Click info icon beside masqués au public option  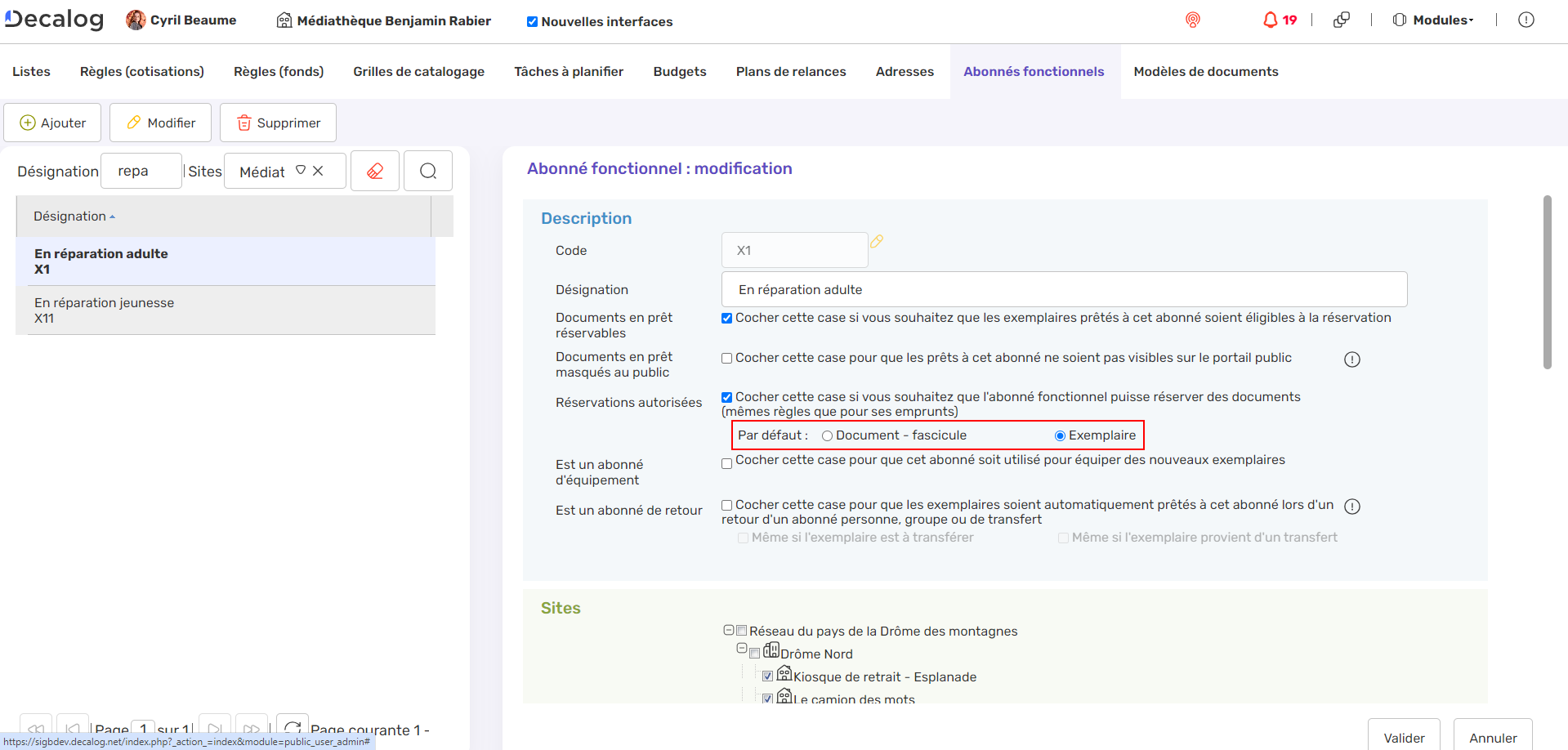[x=1352, y=359]
